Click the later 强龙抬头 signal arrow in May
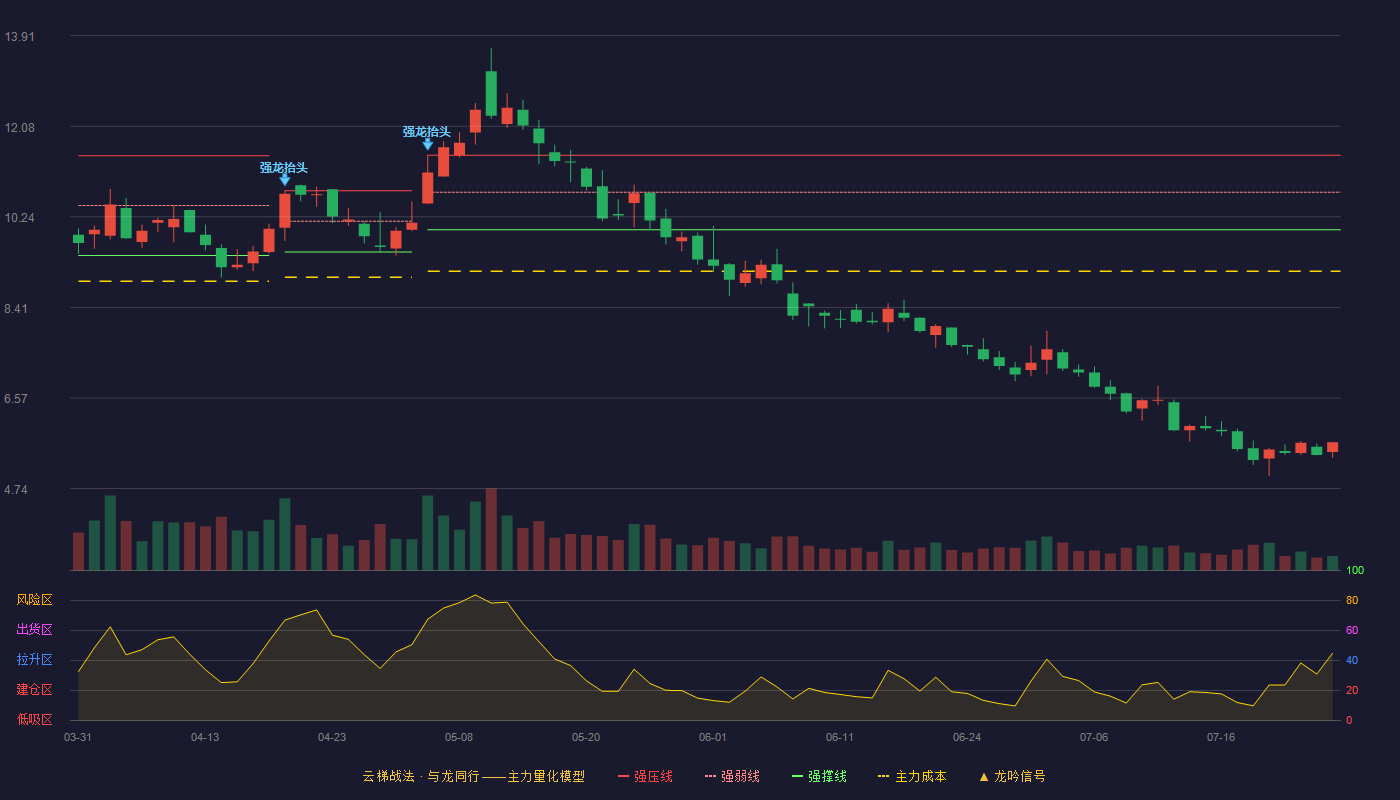Screen dimensions: 1400x800 [x=428, y=144]
